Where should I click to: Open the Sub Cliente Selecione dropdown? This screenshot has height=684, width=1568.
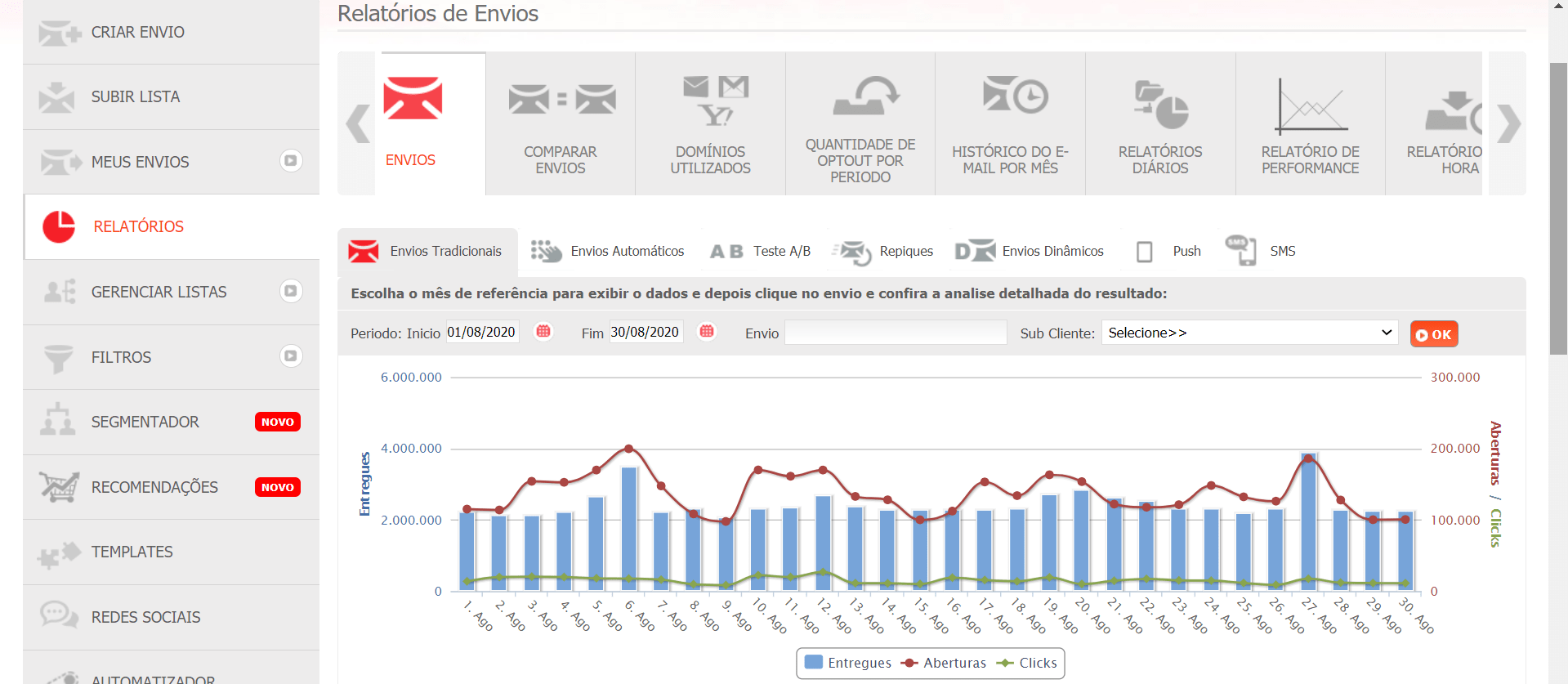click(1249, 333)
